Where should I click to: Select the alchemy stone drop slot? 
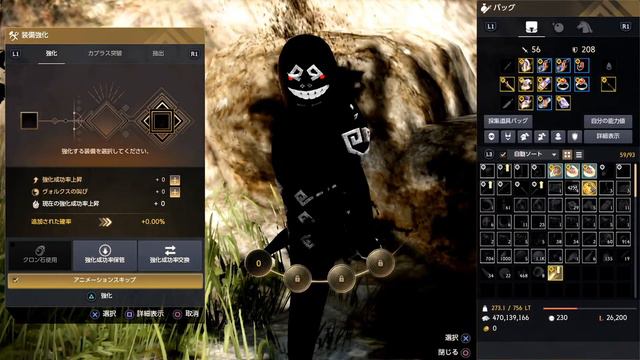pyautogui.click(x=609, y=66)
